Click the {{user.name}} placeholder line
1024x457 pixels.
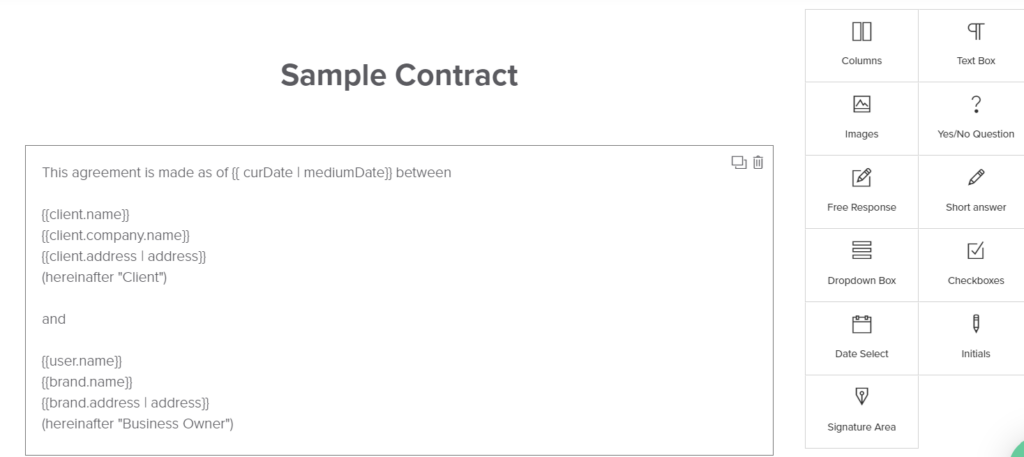pyautogui.click(x=82, y=361)
